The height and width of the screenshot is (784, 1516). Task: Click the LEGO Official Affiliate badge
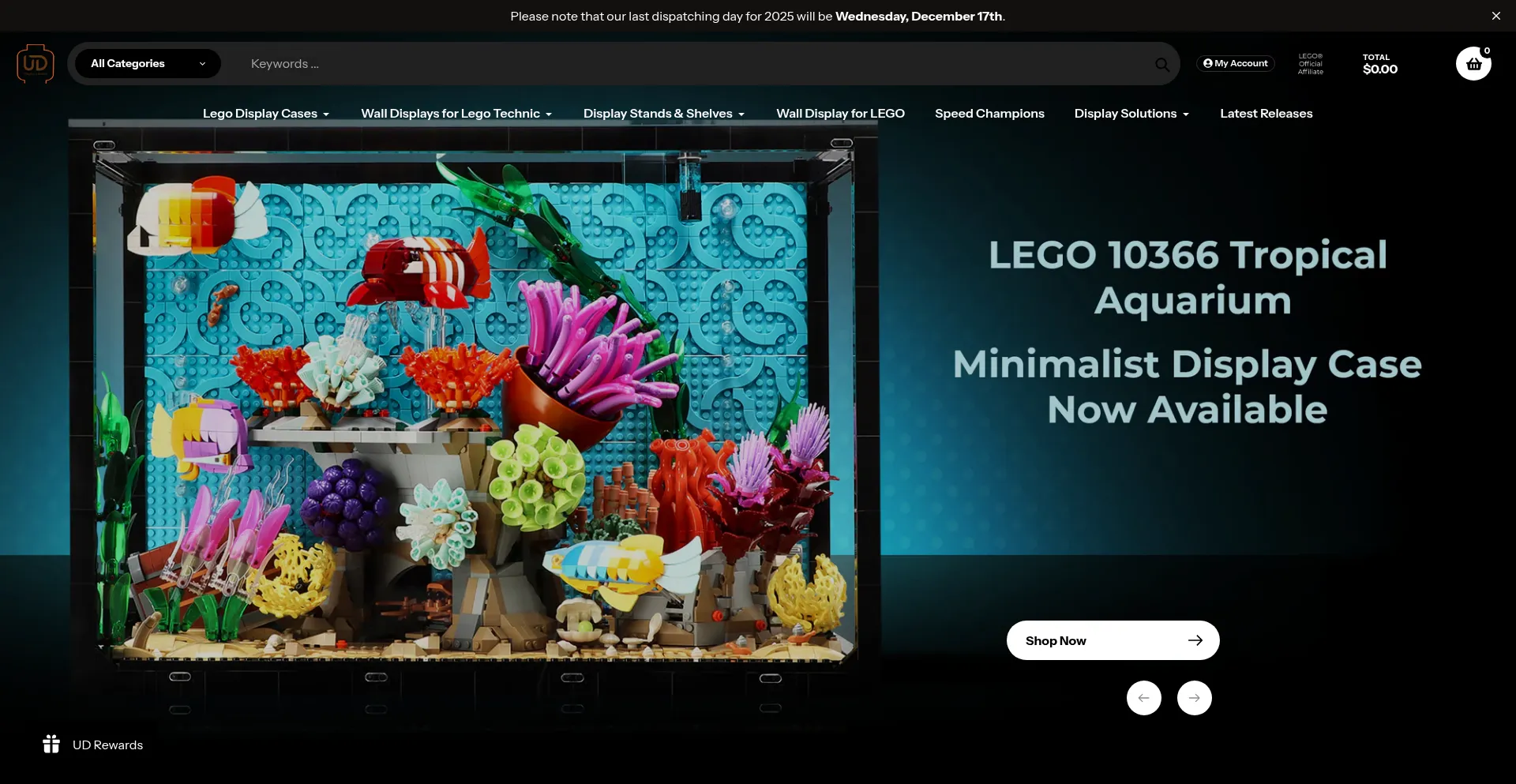pos(1310,64)
